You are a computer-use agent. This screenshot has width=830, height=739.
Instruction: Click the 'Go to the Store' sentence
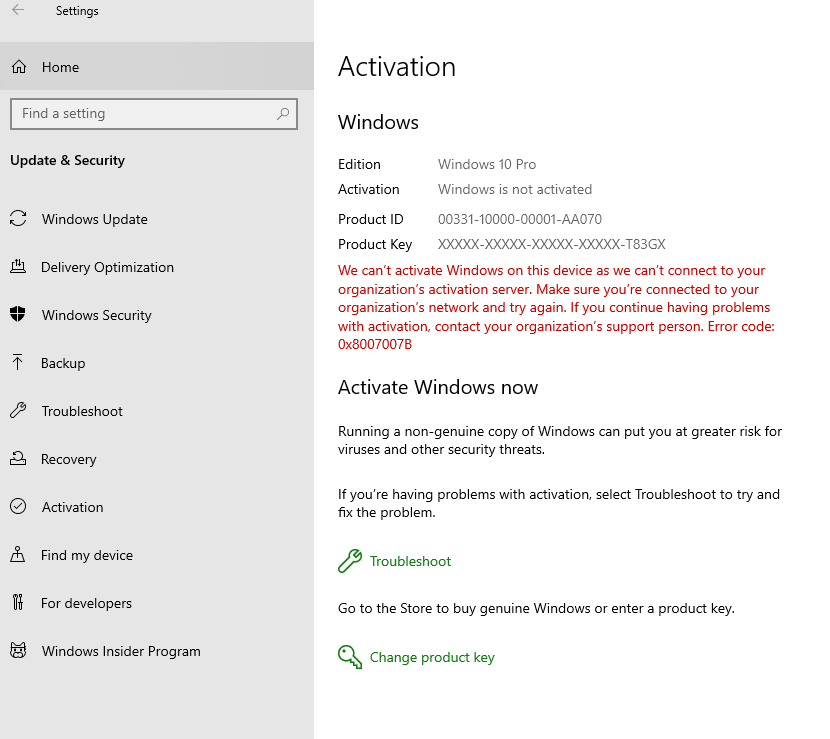coord(536,608)
